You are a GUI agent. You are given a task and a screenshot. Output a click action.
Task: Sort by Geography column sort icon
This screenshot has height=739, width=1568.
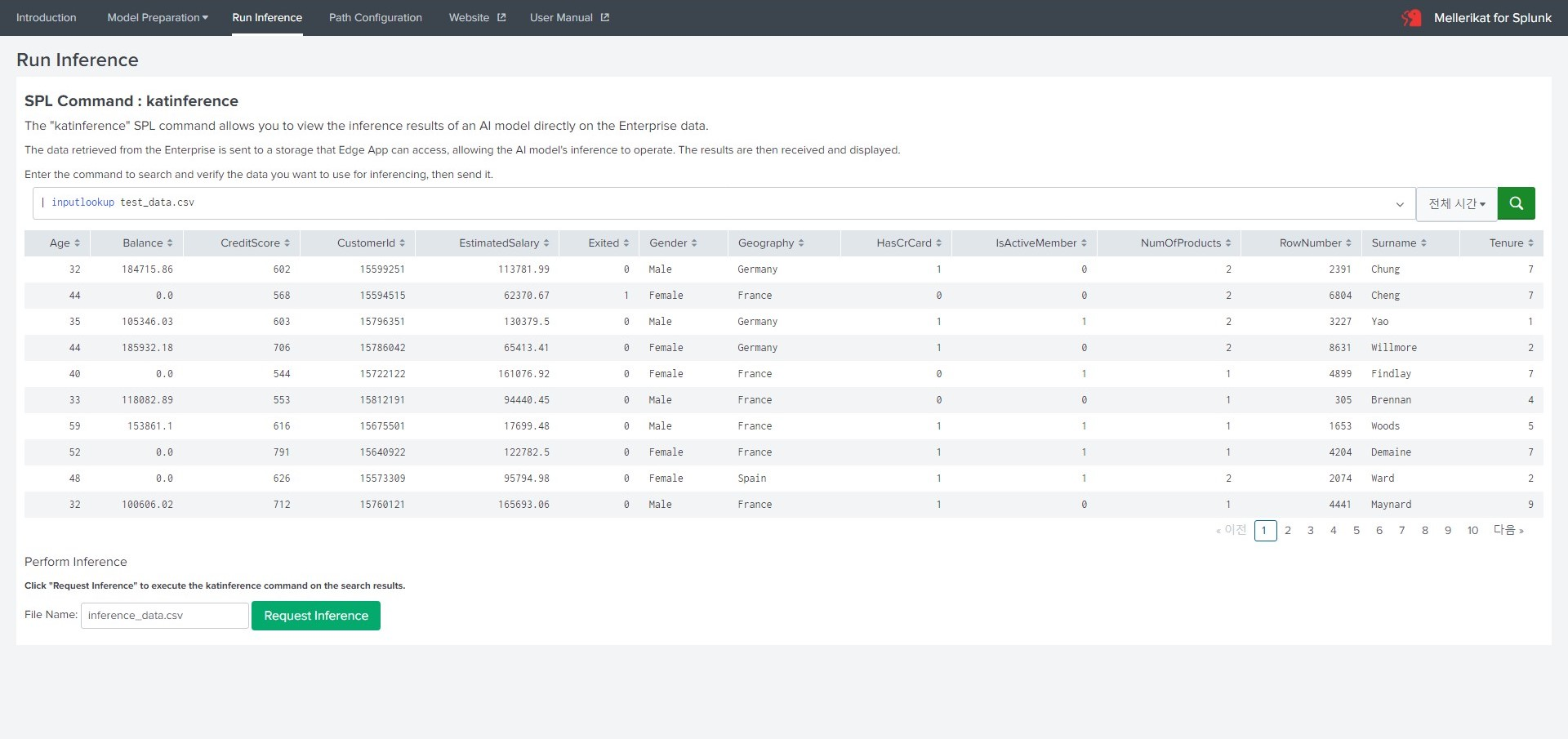[x=801, y=243]
